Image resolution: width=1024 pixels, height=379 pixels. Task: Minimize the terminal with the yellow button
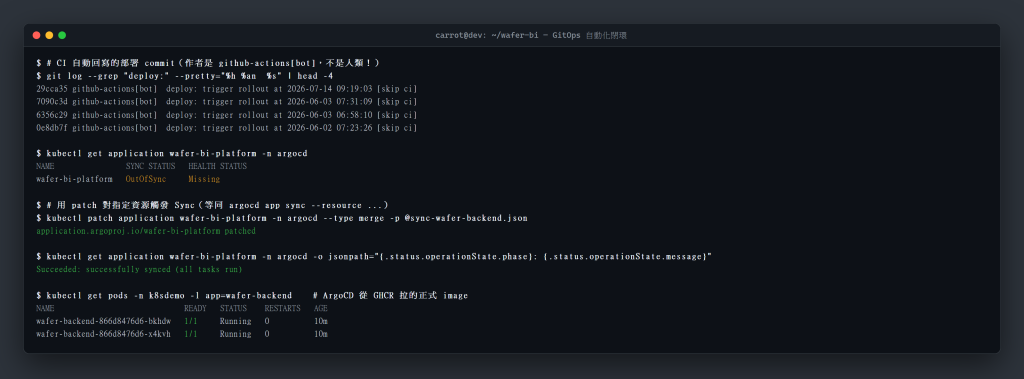pos(49,35)
